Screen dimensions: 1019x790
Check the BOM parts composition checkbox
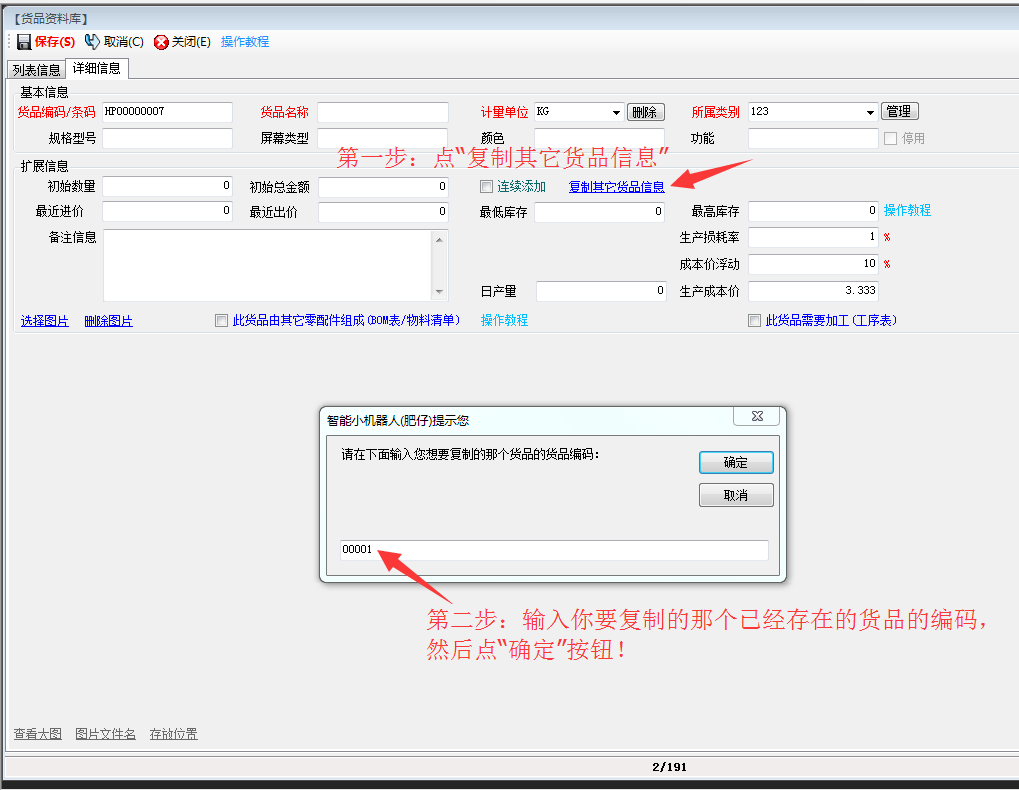(x=222, y=321)
